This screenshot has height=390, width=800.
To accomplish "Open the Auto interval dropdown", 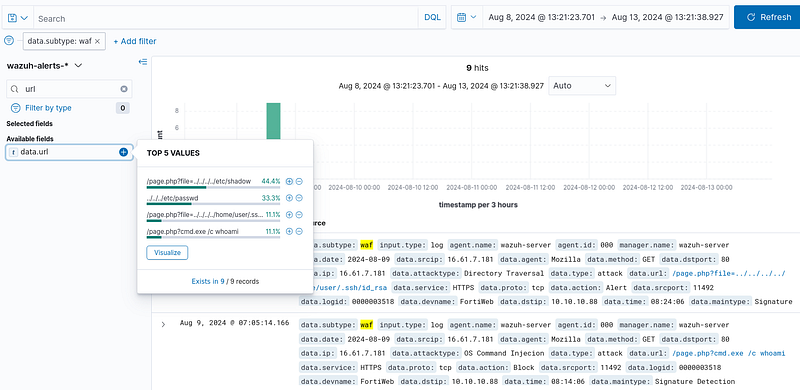I will point(582,86).
